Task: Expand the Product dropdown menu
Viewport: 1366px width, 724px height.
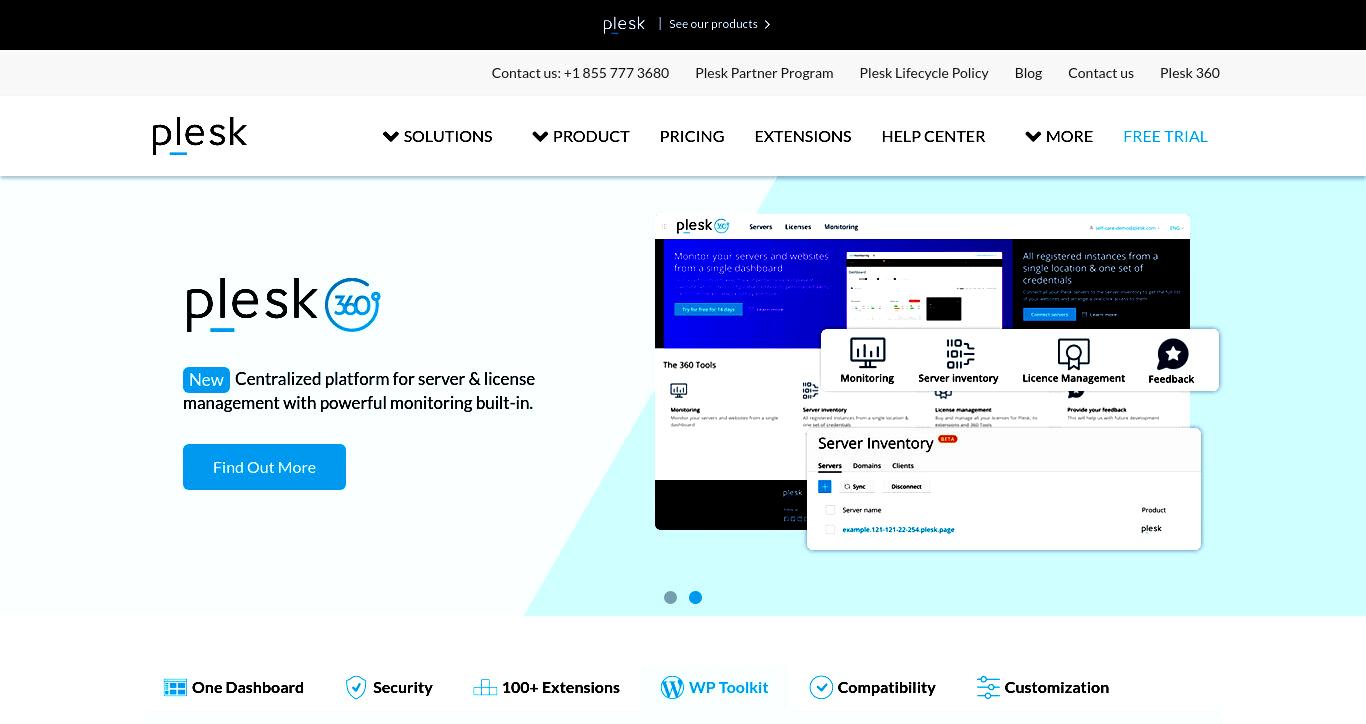Action: point(581,136)
